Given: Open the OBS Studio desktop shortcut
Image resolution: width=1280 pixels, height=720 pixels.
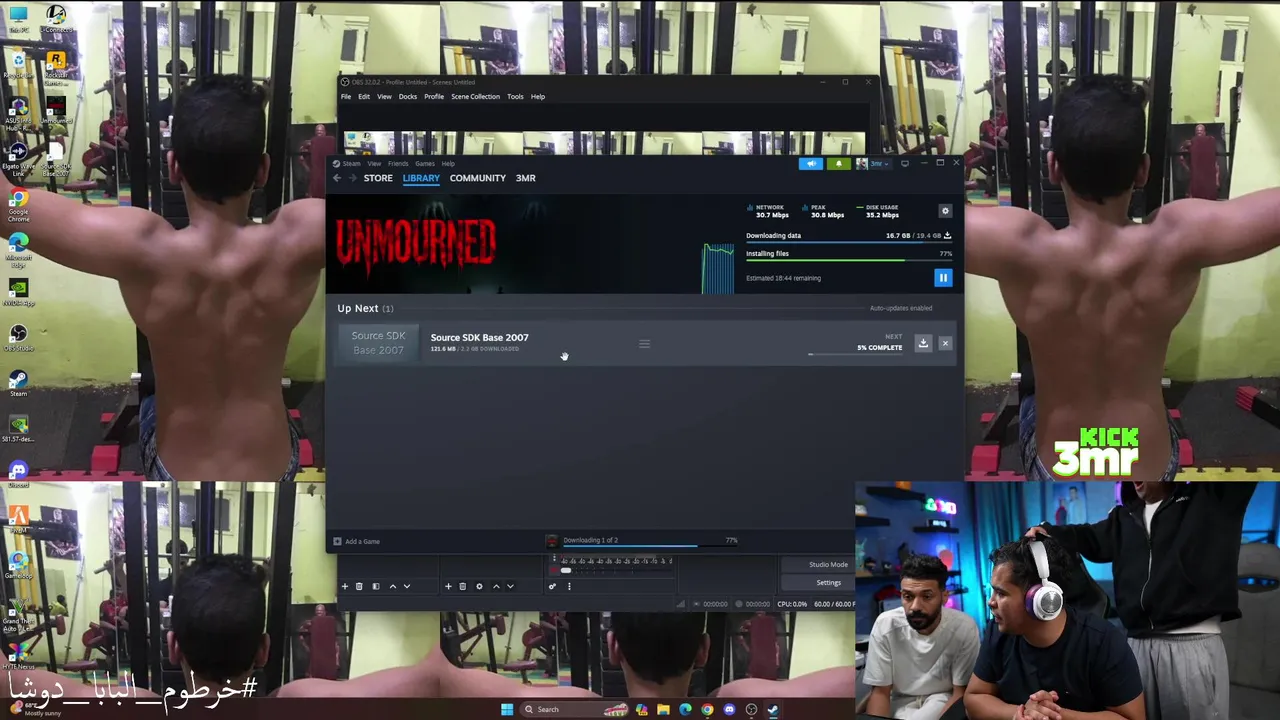Looking at the screenshot, I should point(18,337).
